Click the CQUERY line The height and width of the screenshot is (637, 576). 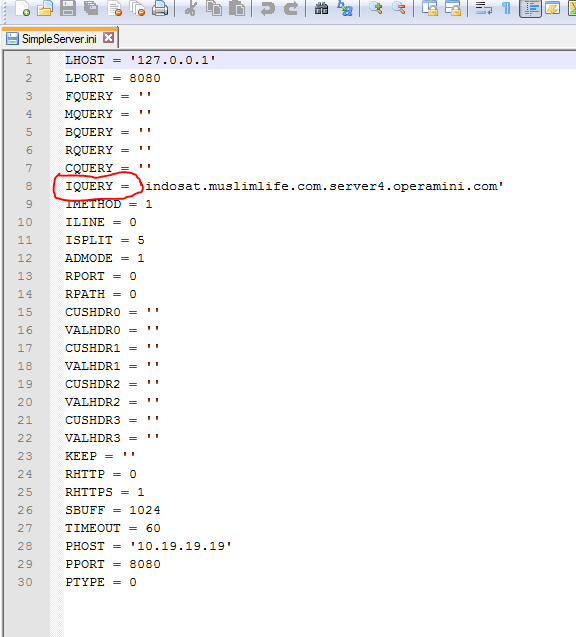[108, 168]
